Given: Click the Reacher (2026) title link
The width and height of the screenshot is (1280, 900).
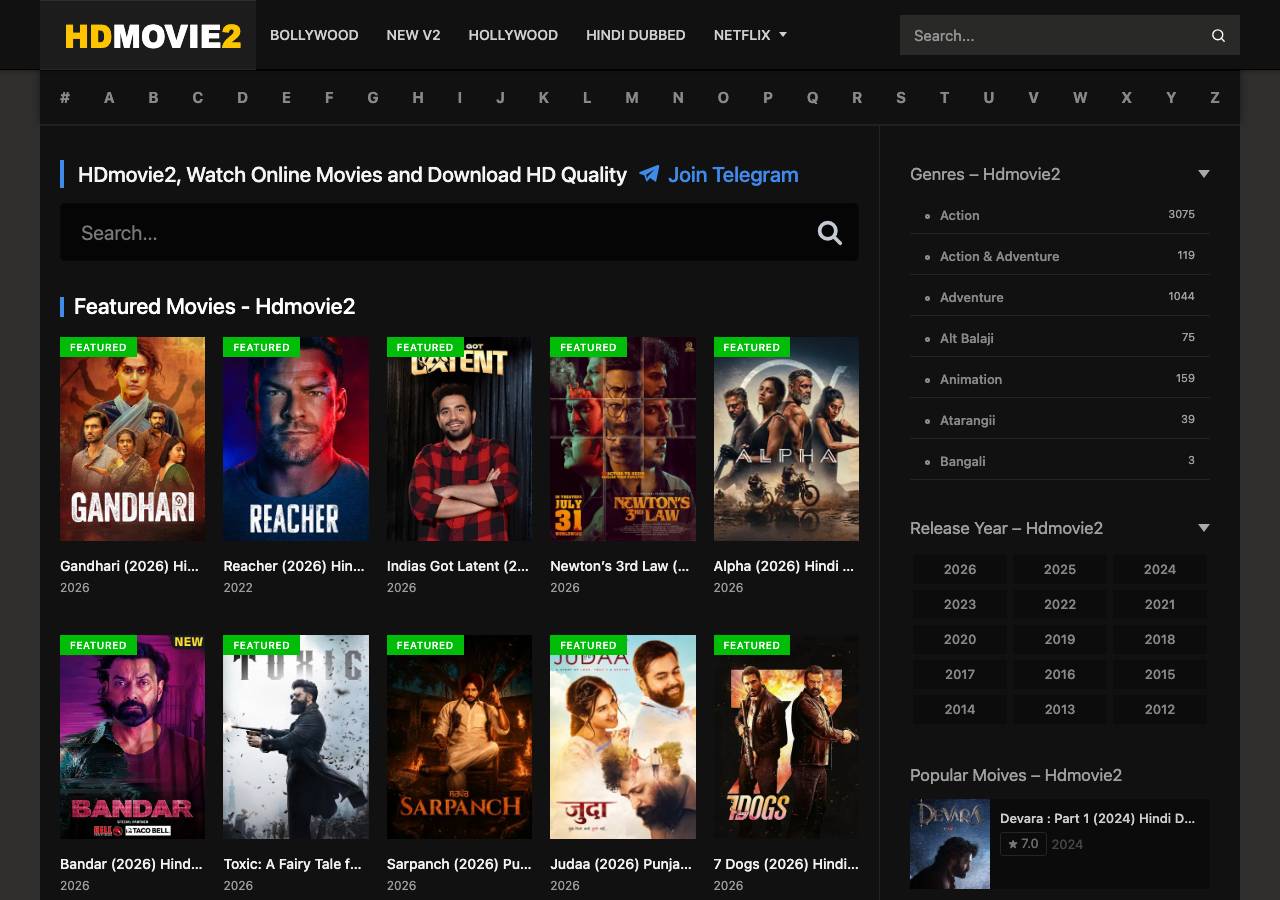Looking at the screenshot, I should (x=294, y=566).
